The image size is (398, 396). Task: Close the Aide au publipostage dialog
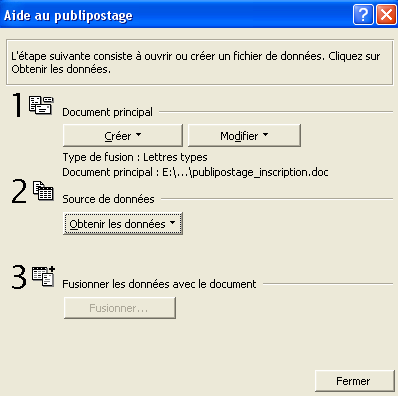[x=386, y=15]
